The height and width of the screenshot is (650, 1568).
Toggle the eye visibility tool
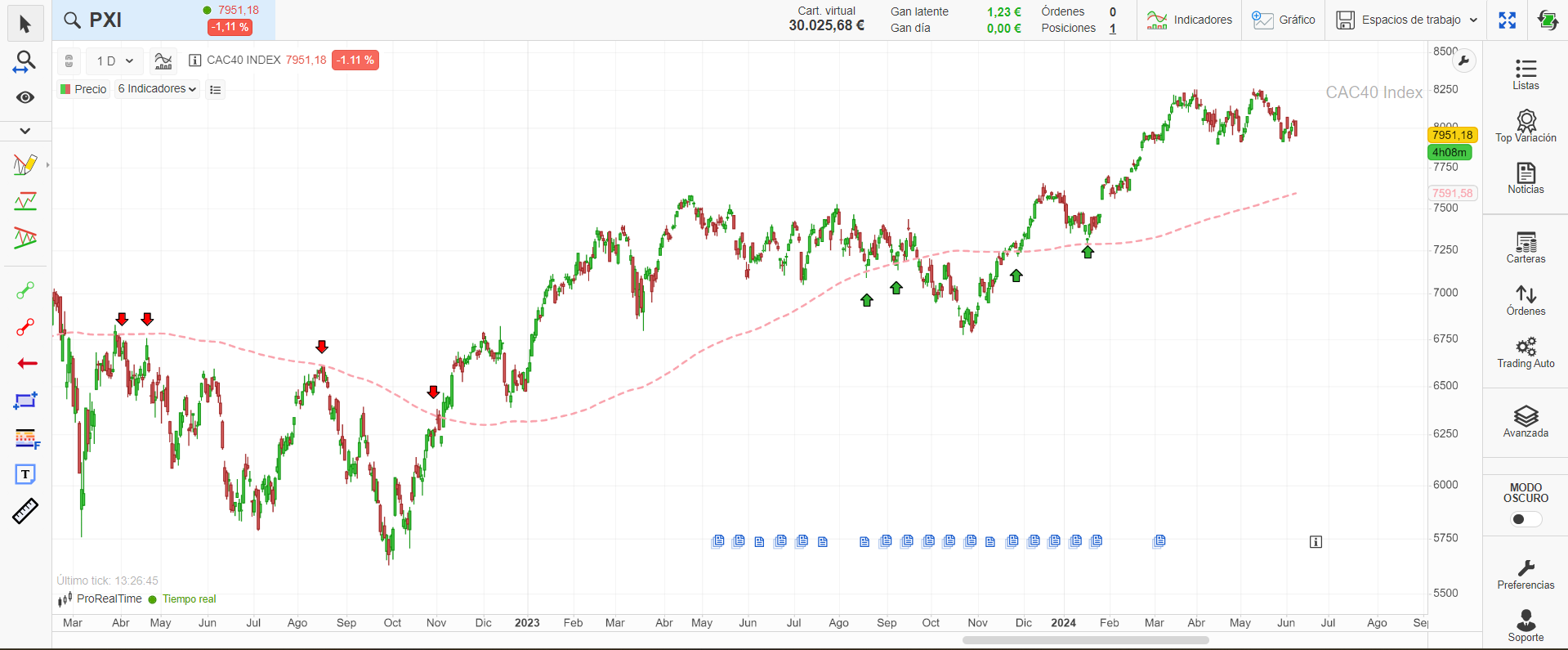(x=25, y=97)
